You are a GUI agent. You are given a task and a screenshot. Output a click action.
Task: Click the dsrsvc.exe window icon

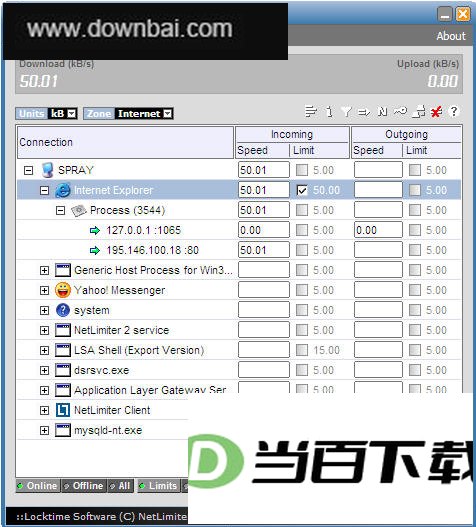coord(63,370)
